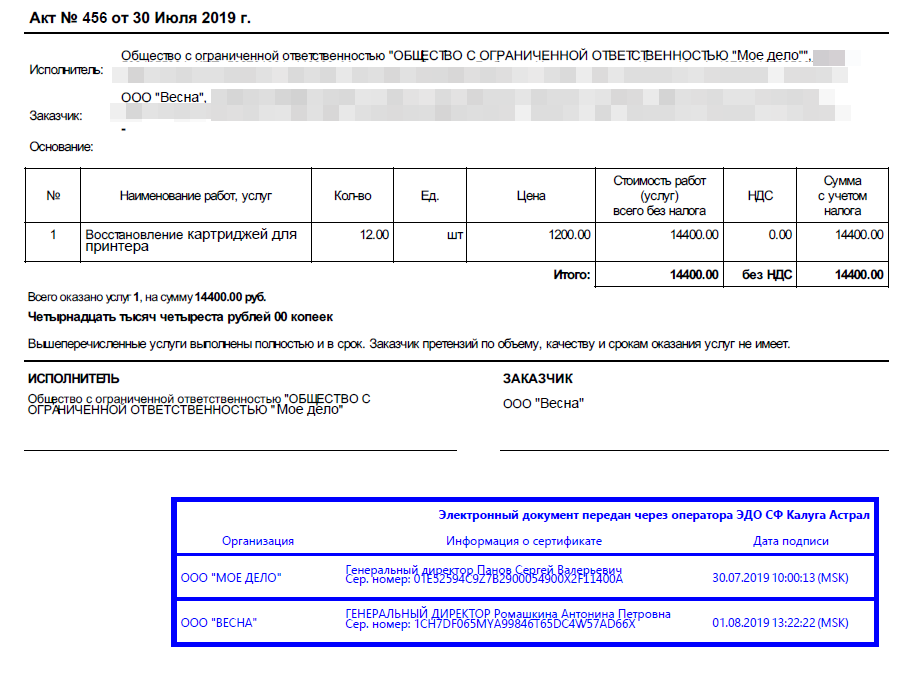Click the 'Наименование работ, услуг' column header
This screenshot has height=678, width=913.
click(x=196, y=196)
